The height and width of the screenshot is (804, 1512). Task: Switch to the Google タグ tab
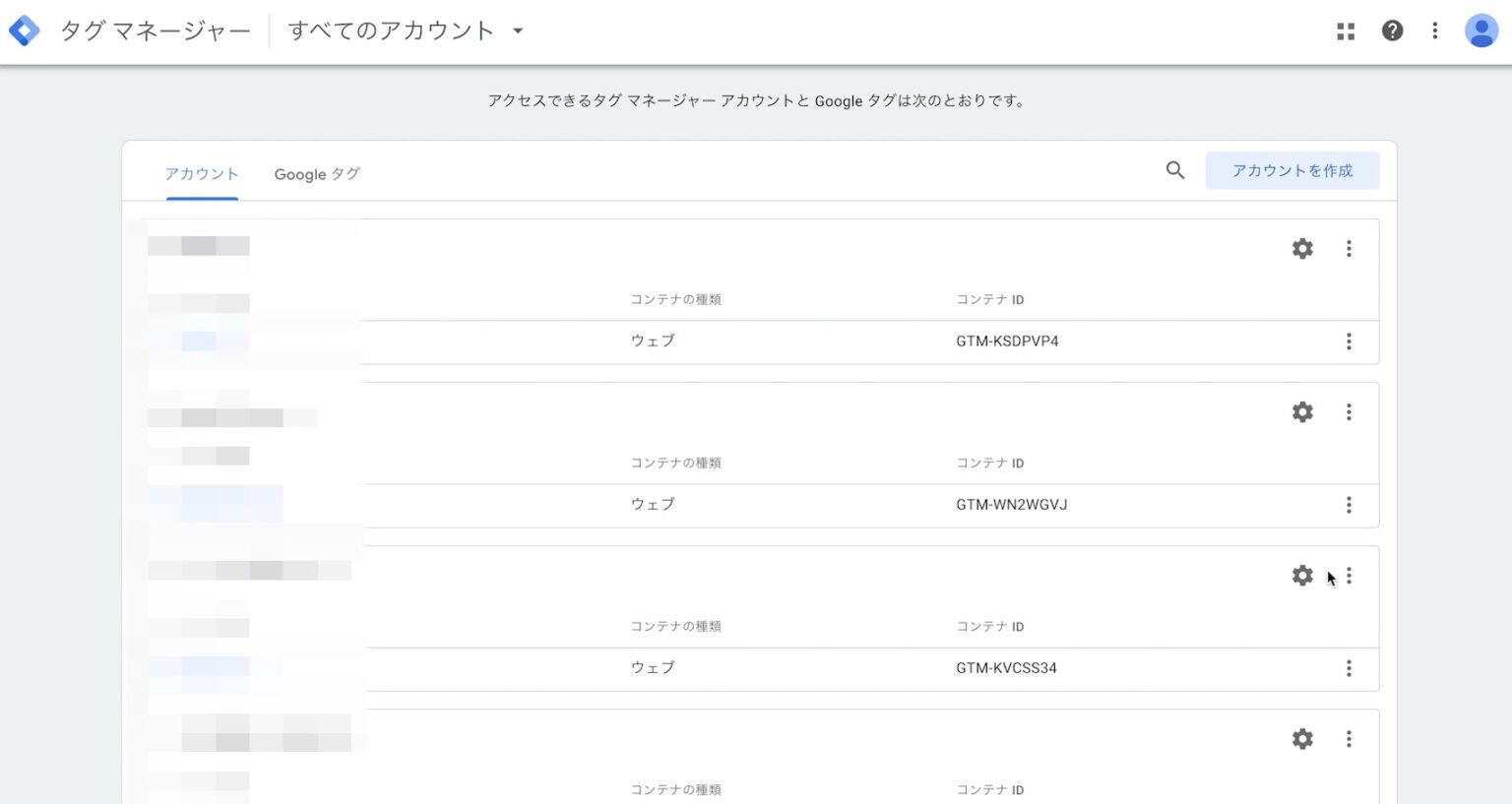click(317, 174)
